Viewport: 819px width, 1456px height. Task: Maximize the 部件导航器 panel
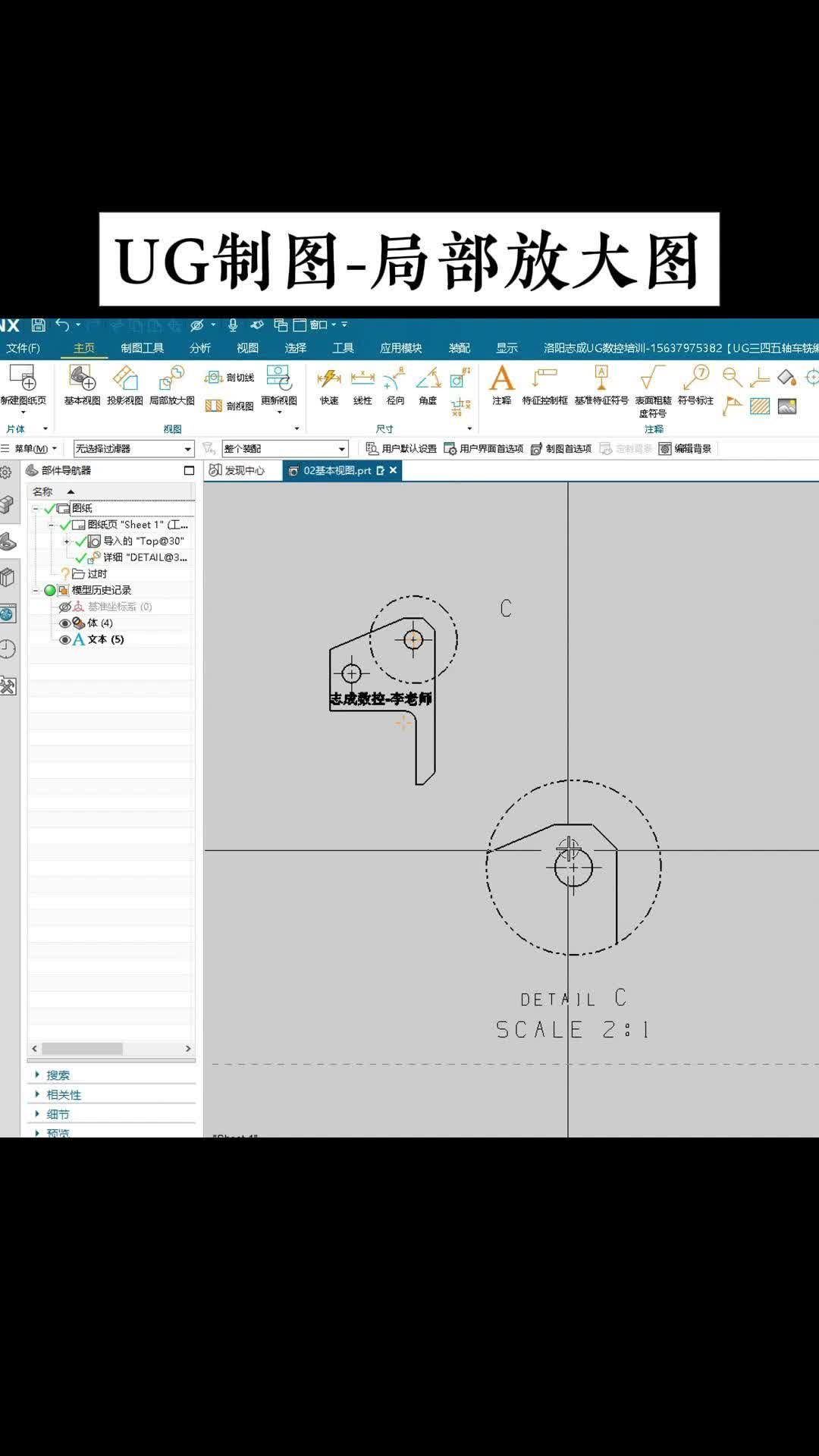(x=189, y=470)
